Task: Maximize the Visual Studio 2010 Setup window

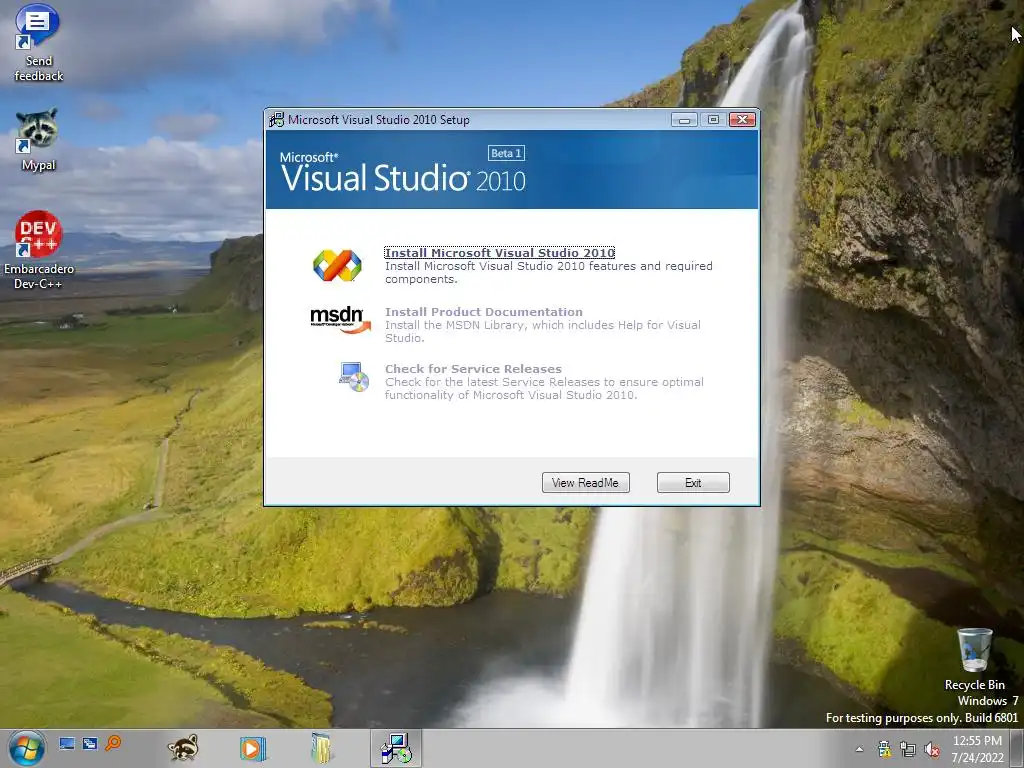Action: [713, 120]
